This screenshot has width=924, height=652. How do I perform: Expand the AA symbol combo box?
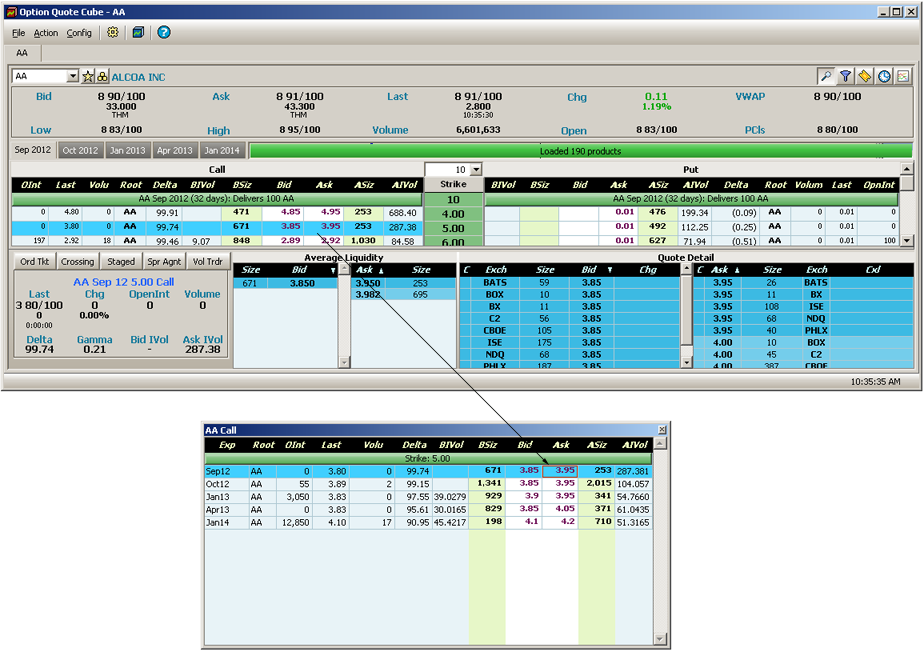[73, 77]
